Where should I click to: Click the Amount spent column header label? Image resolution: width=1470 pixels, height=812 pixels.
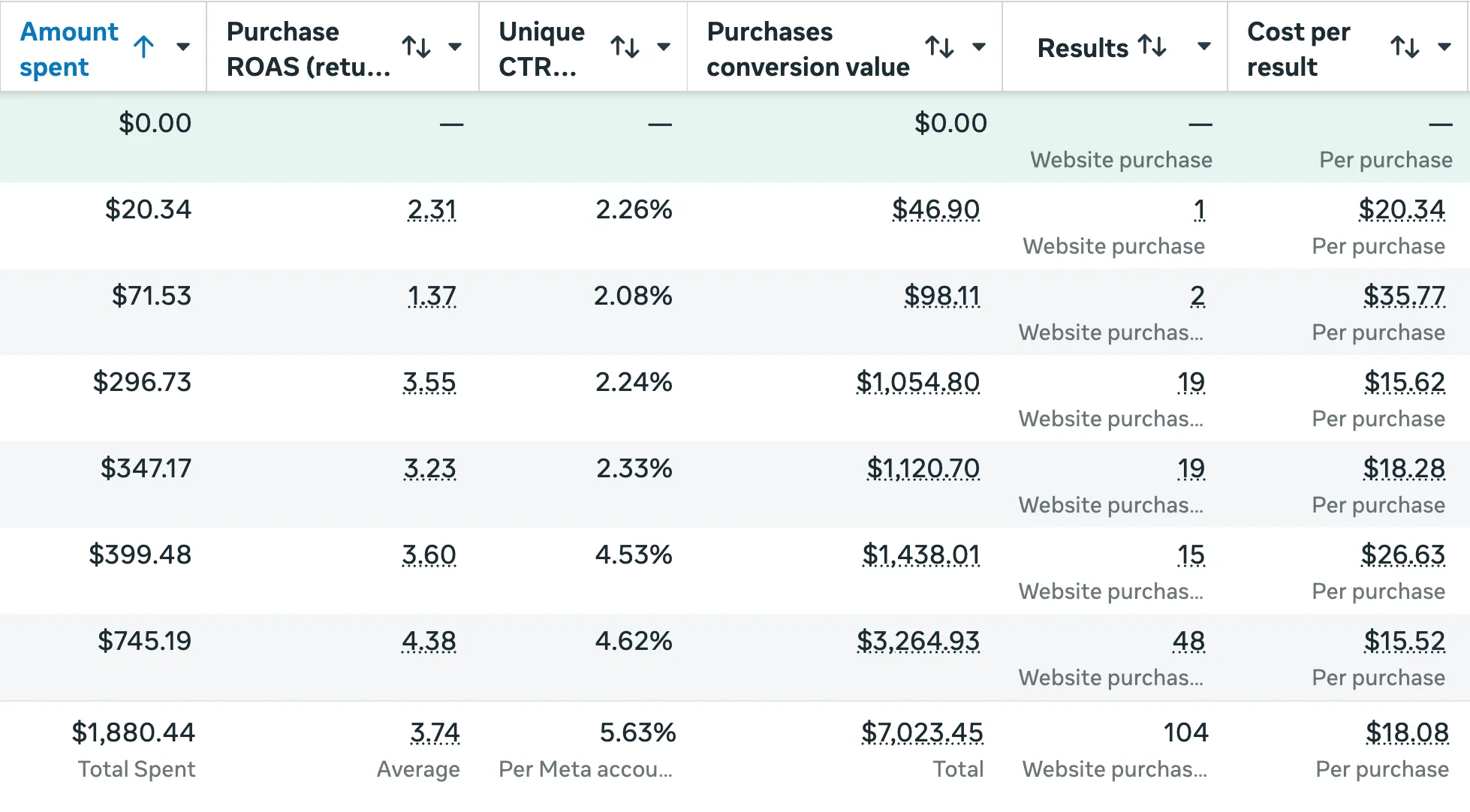pos(68,49)
